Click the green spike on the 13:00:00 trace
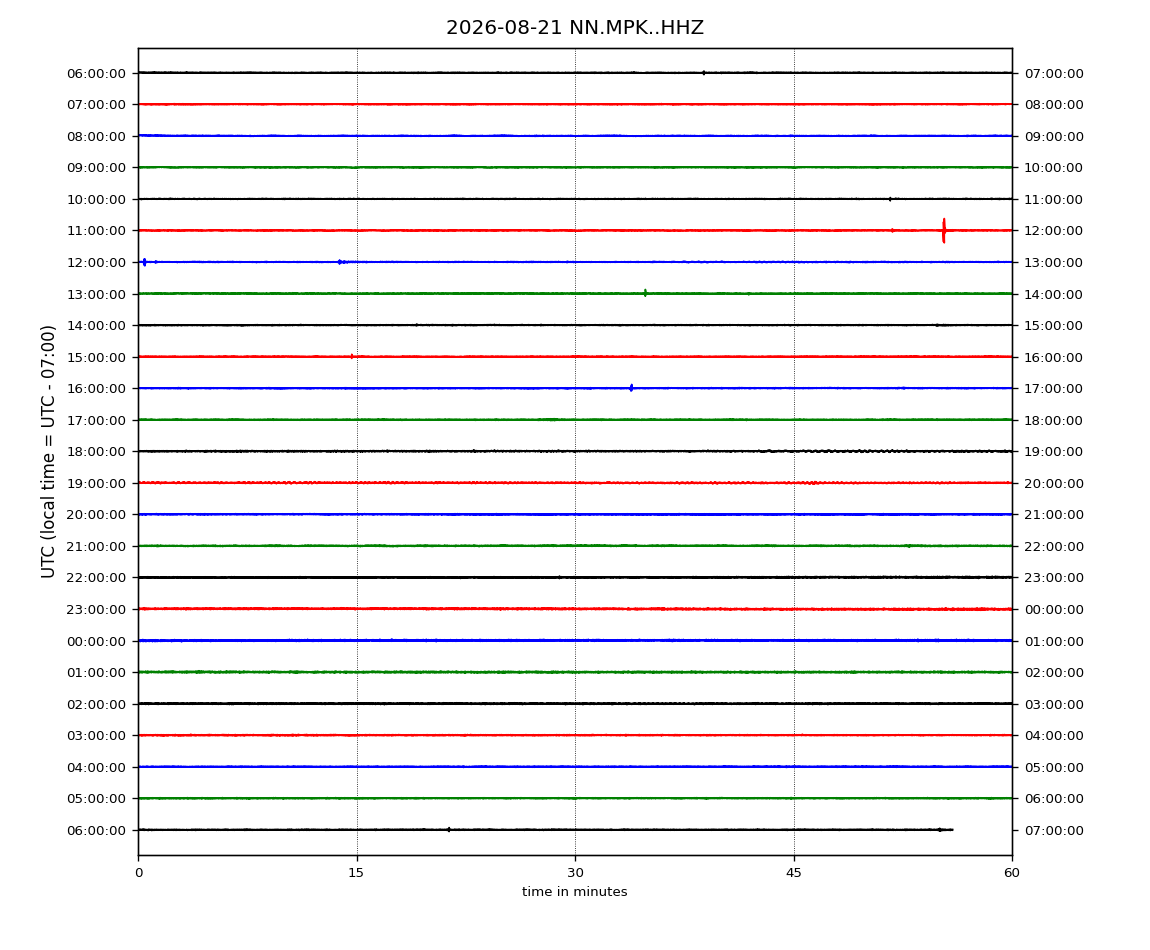The height and width of the screenshot is (950, 1150). tap(645, 293)
